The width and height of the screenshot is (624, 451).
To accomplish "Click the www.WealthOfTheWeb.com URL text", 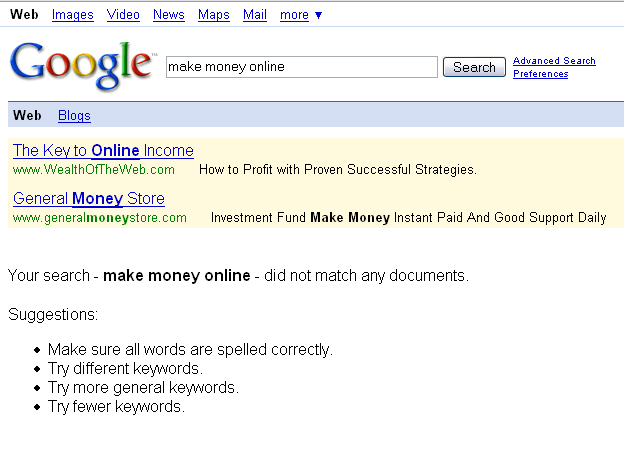I will click(x=94, y=170).
